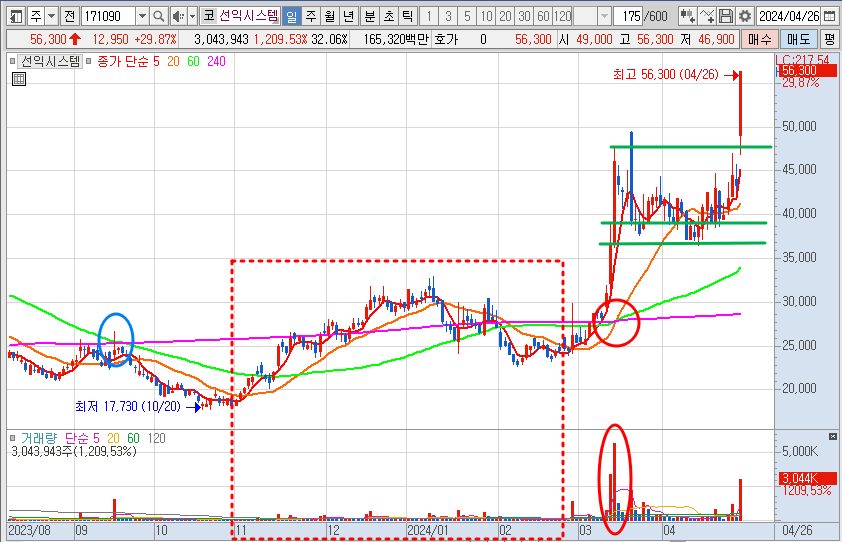842x542 pixels.
Task: Click the 거래량 volume indicator label
Action: tap(39, 438)
